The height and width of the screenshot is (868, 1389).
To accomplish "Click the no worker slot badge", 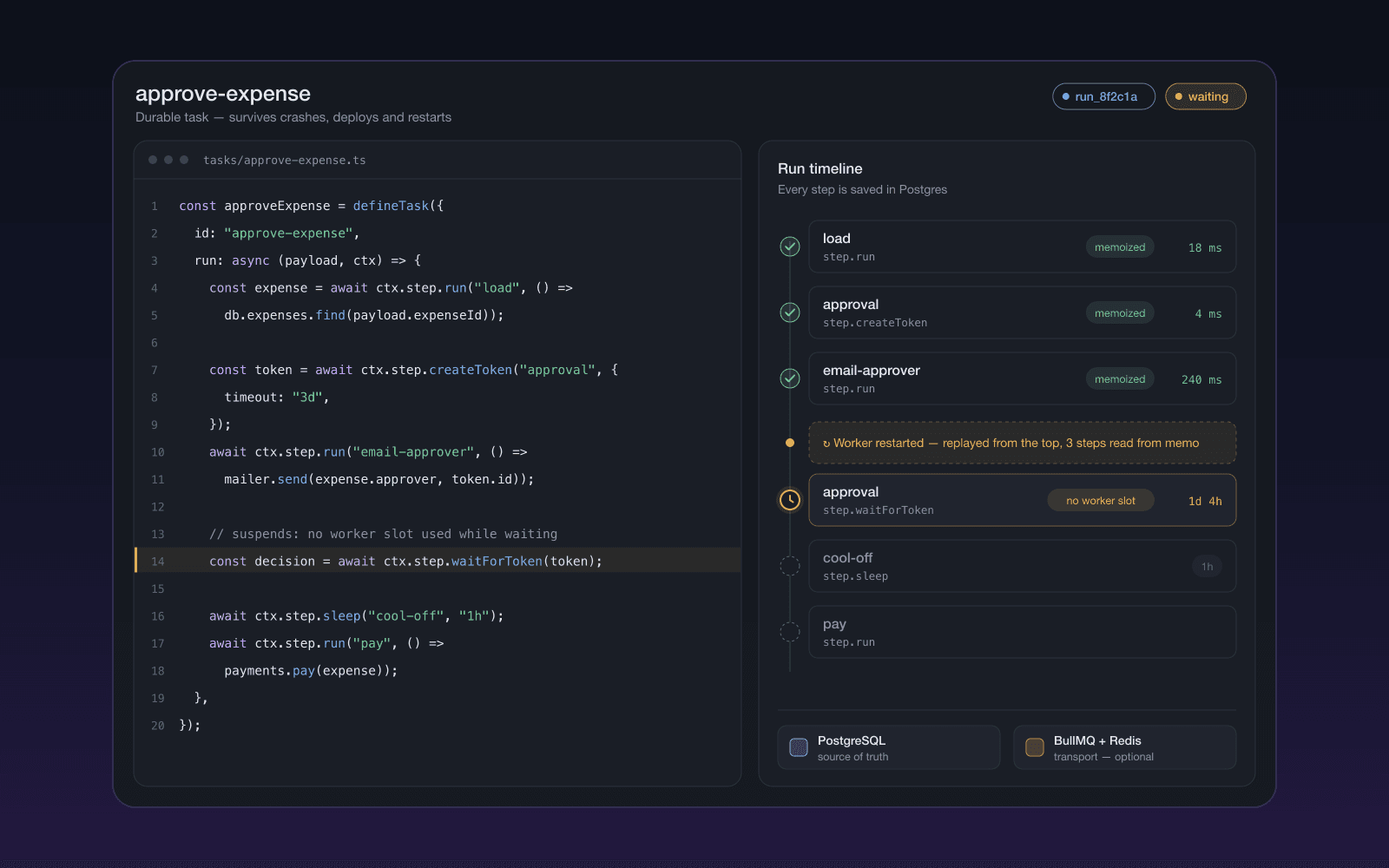I will 1101,501.
